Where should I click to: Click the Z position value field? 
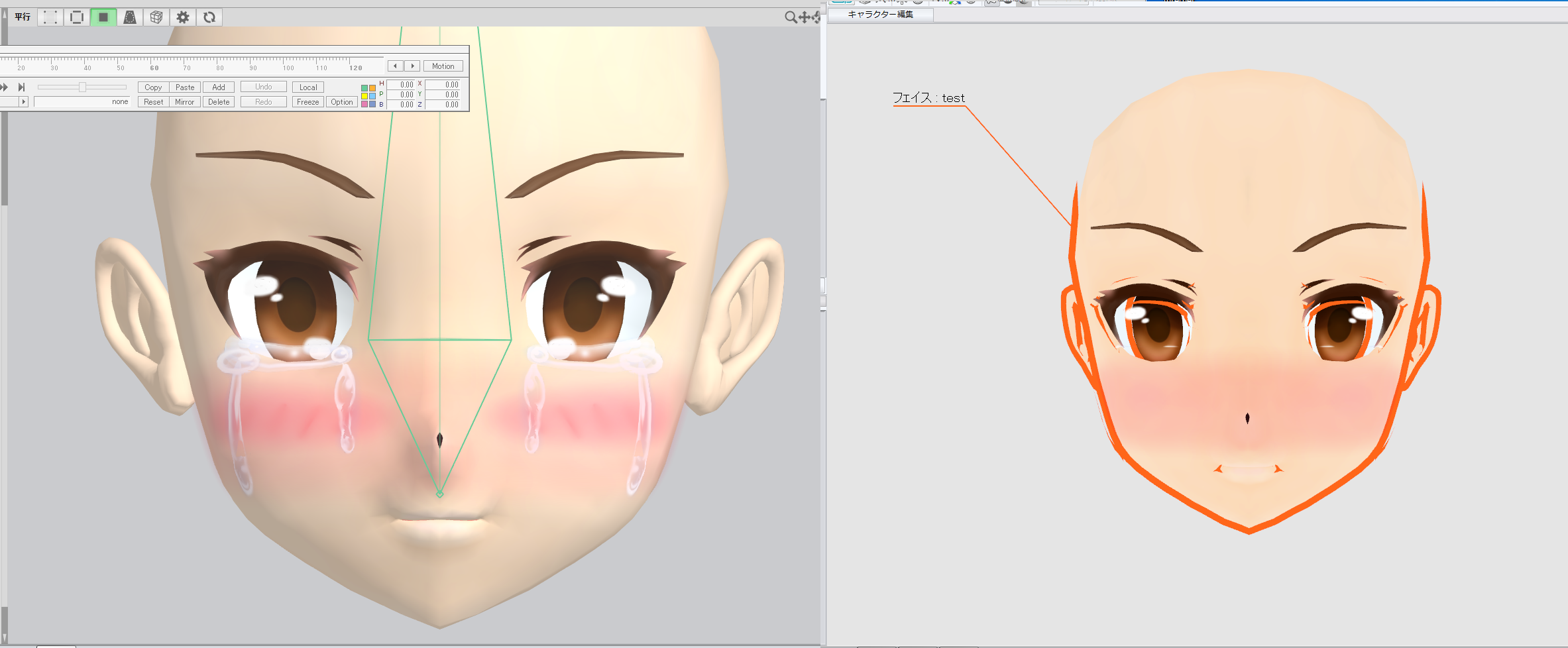tap(443, 105)
